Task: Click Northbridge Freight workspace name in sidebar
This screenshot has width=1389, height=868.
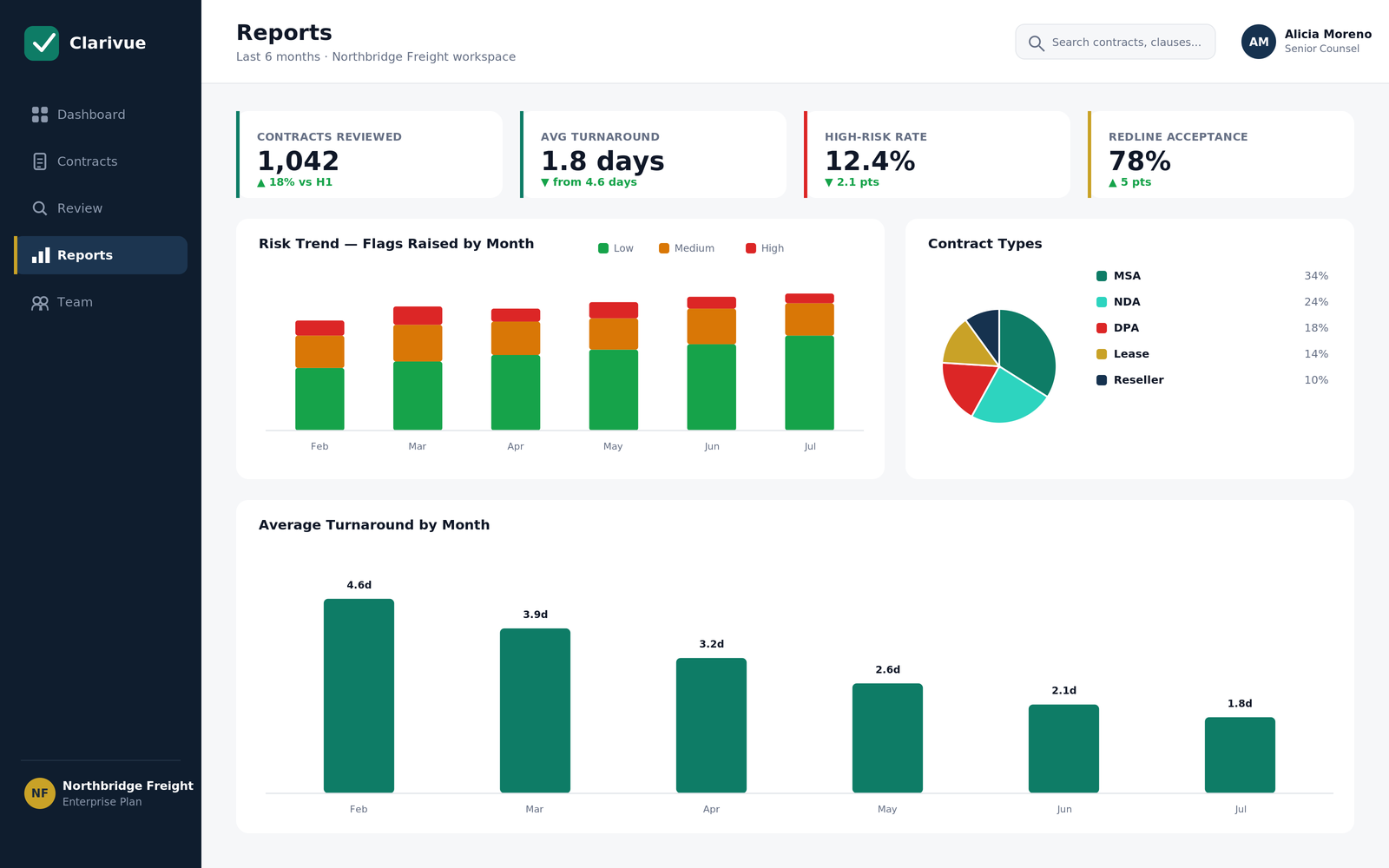Action: [128, 786]
